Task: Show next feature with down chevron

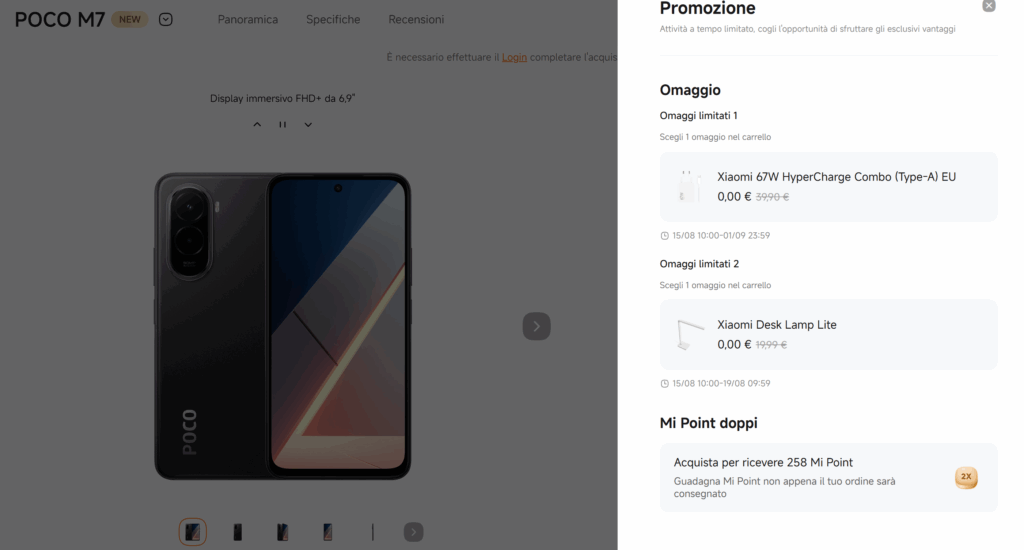Action: tap(308, 125)
